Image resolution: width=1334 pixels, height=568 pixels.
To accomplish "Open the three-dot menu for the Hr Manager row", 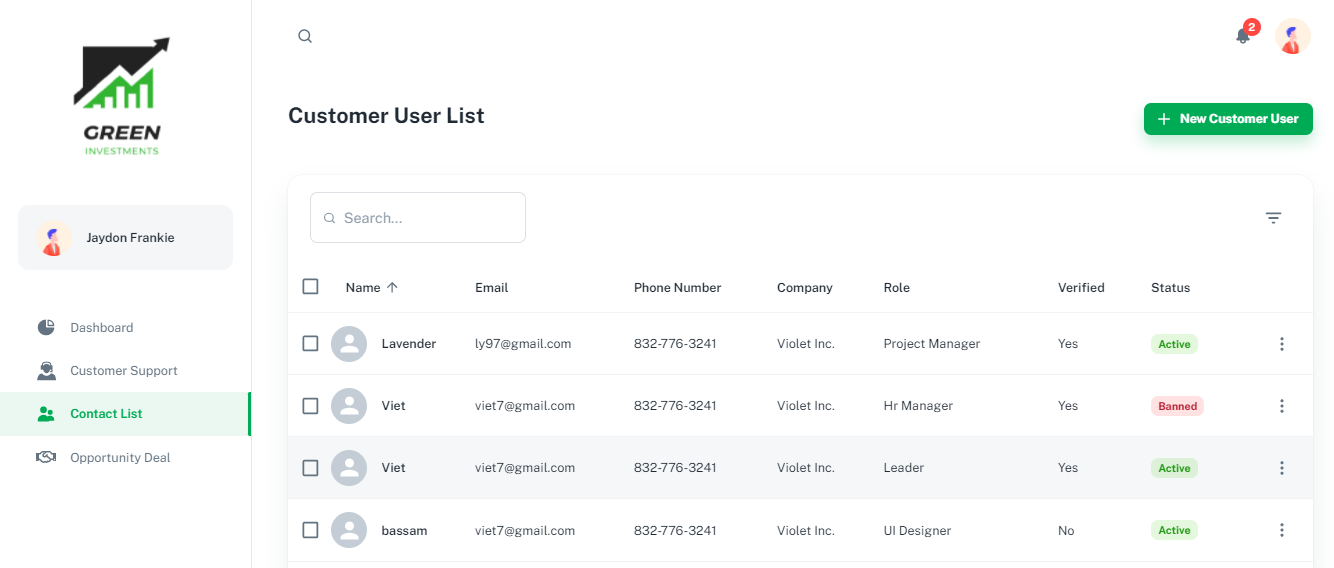I will pos(1281,406).
